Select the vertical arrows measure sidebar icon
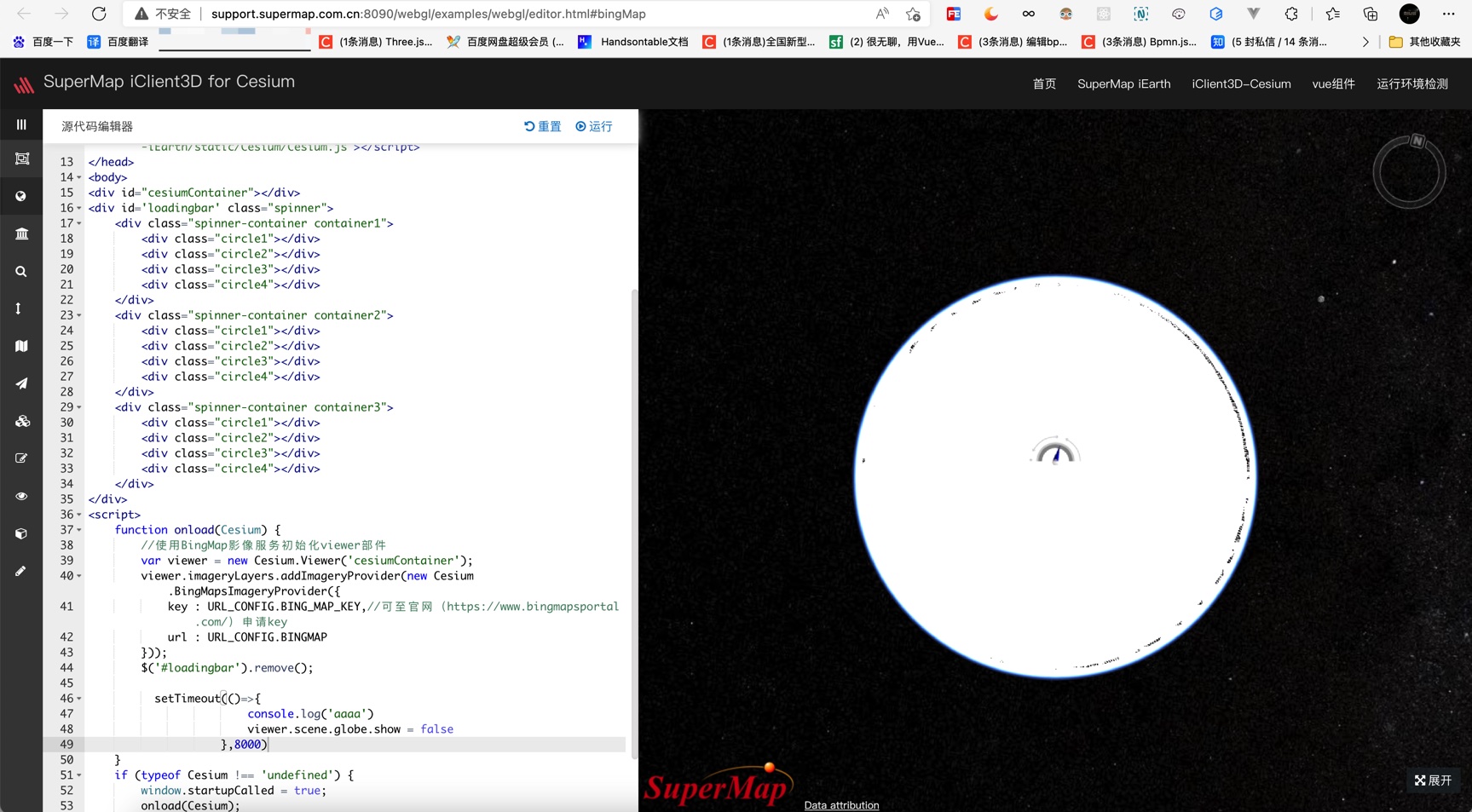 pyautogui.click(x=18, y=308)
